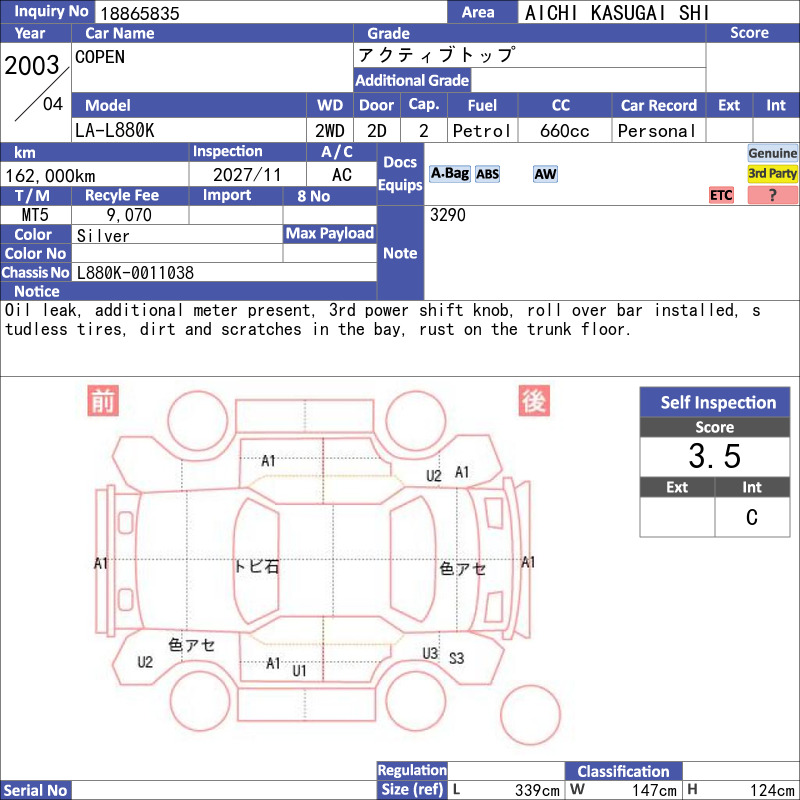Click the Additional Grade label
The height and width of the screenshot is (800, 800).
pyautogui.click(x=412, y=80)
